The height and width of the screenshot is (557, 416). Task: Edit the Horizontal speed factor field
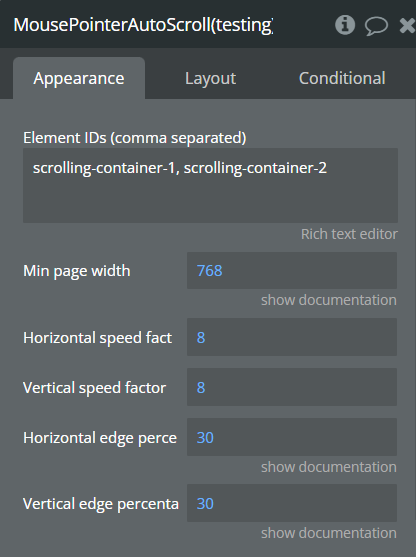(292, 337)
